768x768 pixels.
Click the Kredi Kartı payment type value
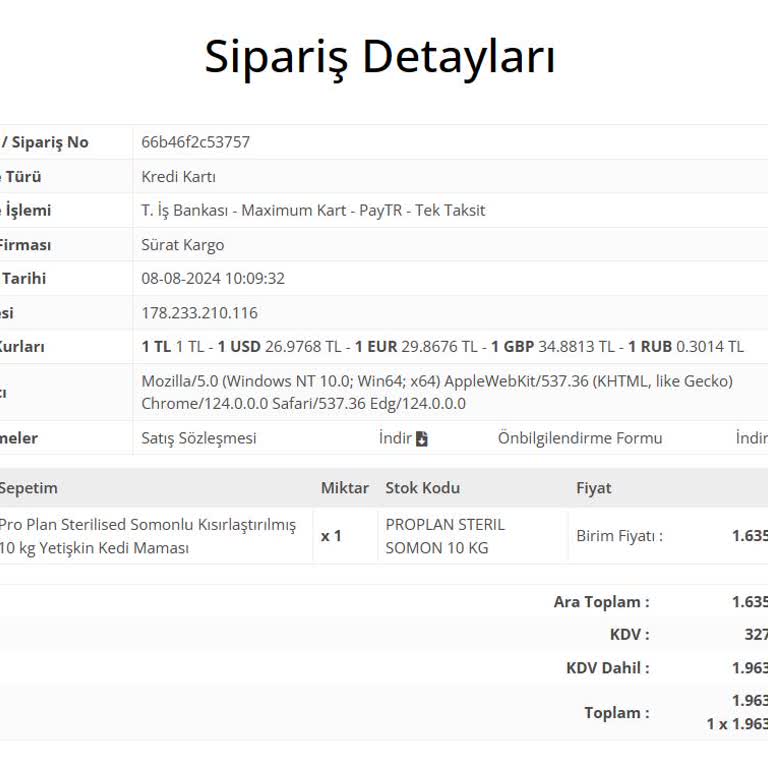178,176
